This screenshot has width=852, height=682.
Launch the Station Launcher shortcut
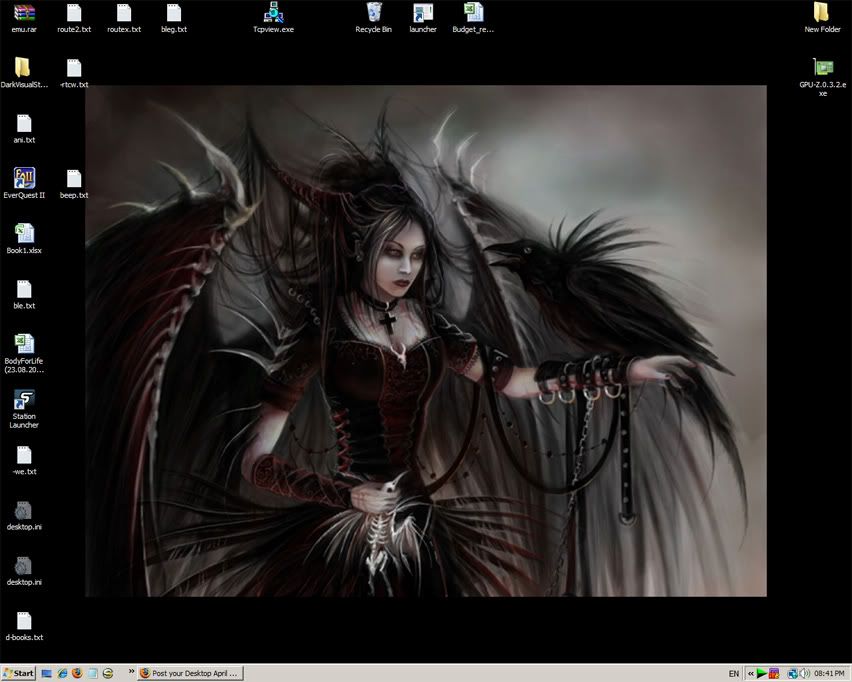click(25, 401)
